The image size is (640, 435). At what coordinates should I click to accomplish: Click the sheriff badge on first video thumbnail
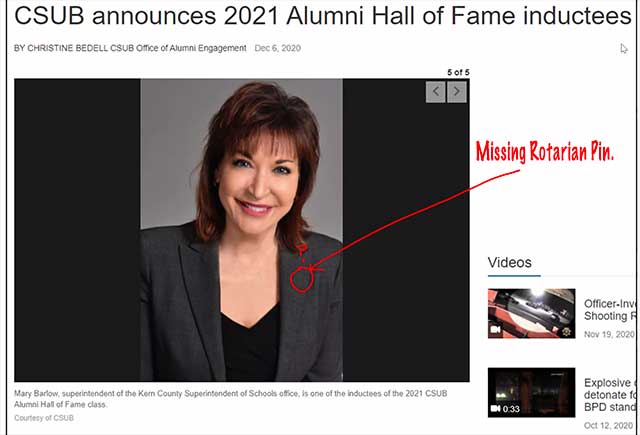point(566,331)
